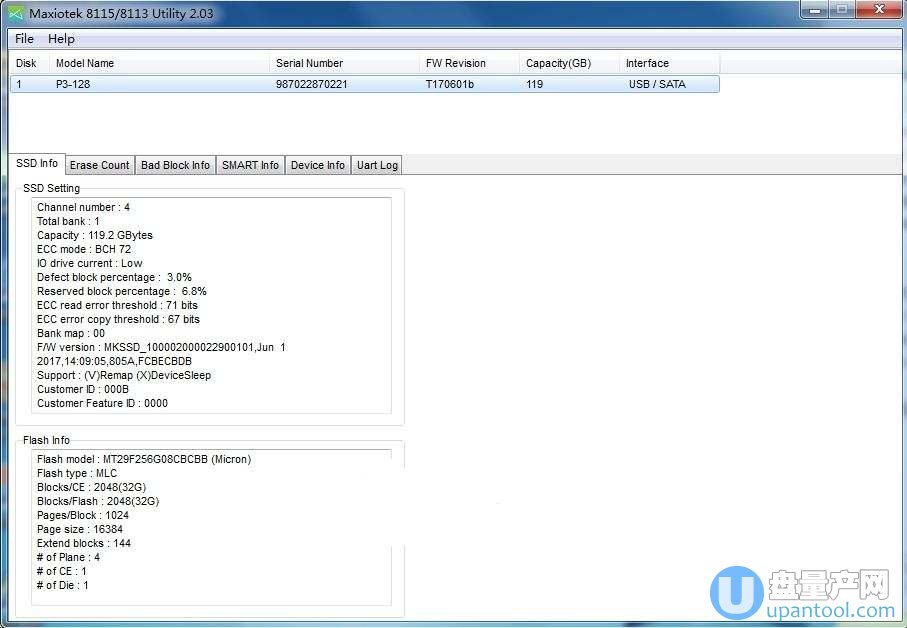The width and height of the screenshot is (907, 628).
Task: Click the Maxiotek app icon in title bar
Action: click(x=16, y=13)
